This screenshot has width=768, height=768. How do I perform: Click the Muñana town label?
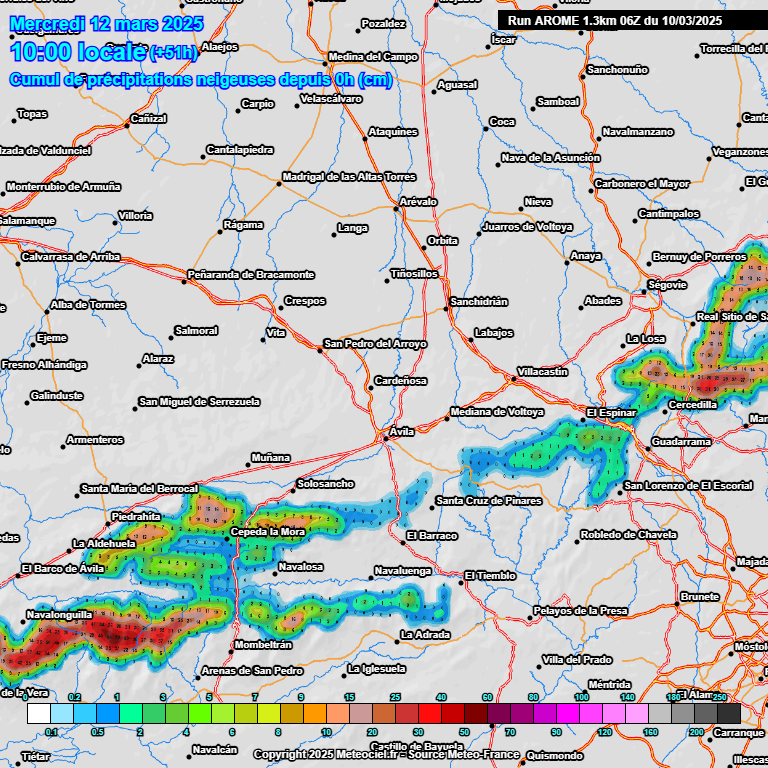[271, 457]
